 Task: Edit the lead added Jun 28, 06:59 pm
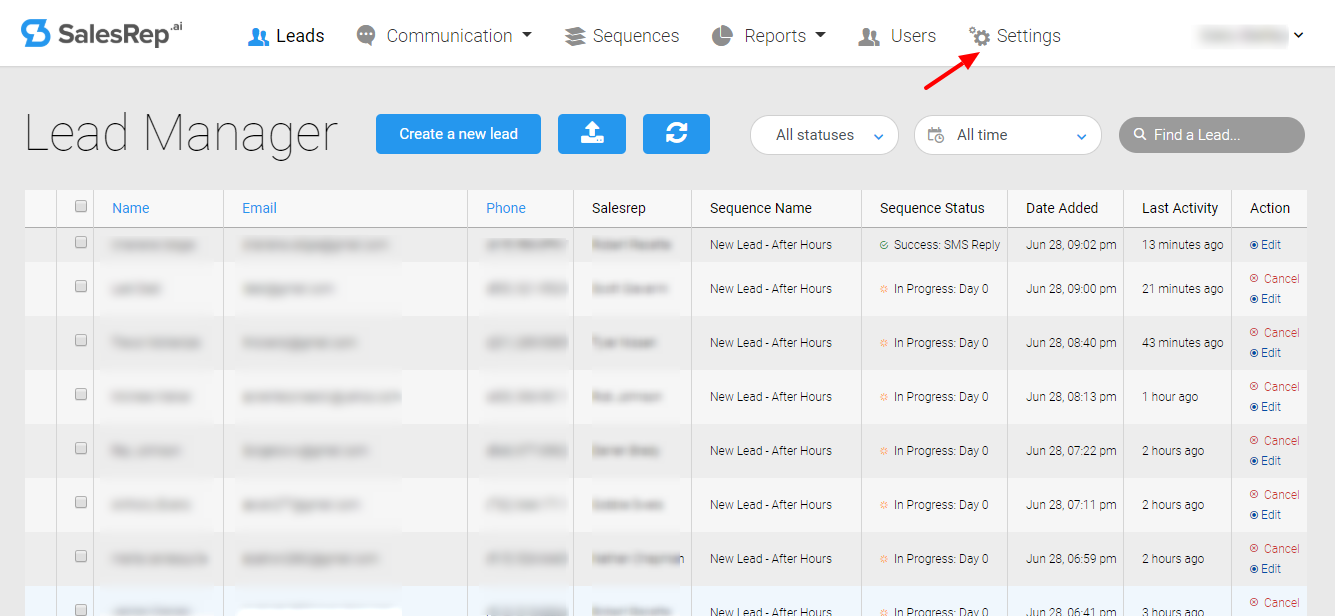[x=1265, y=569]
